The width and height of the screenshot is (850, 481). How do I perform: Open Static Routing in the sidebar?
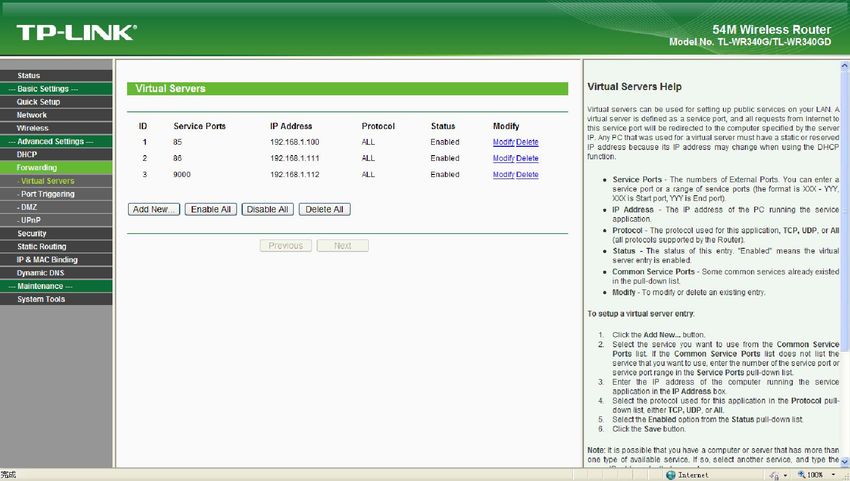point(56,247)
